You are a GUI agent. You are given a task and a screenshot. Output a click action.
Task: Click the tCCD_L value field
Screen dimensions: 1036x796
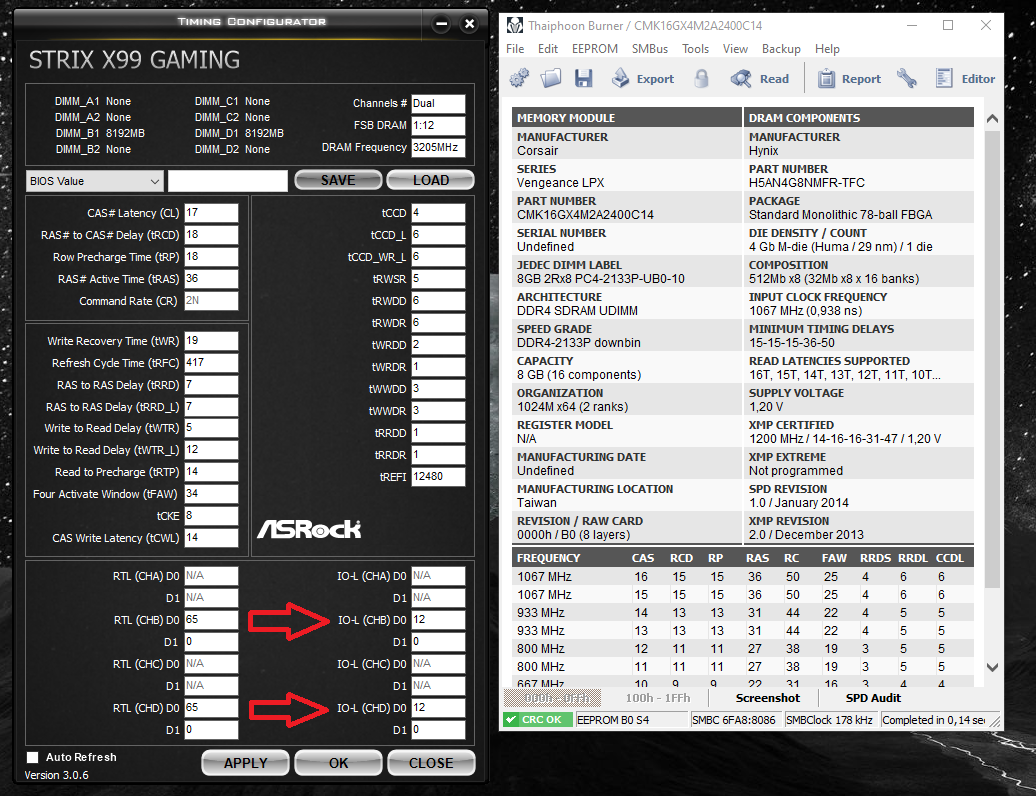click(x=438, y=235)
